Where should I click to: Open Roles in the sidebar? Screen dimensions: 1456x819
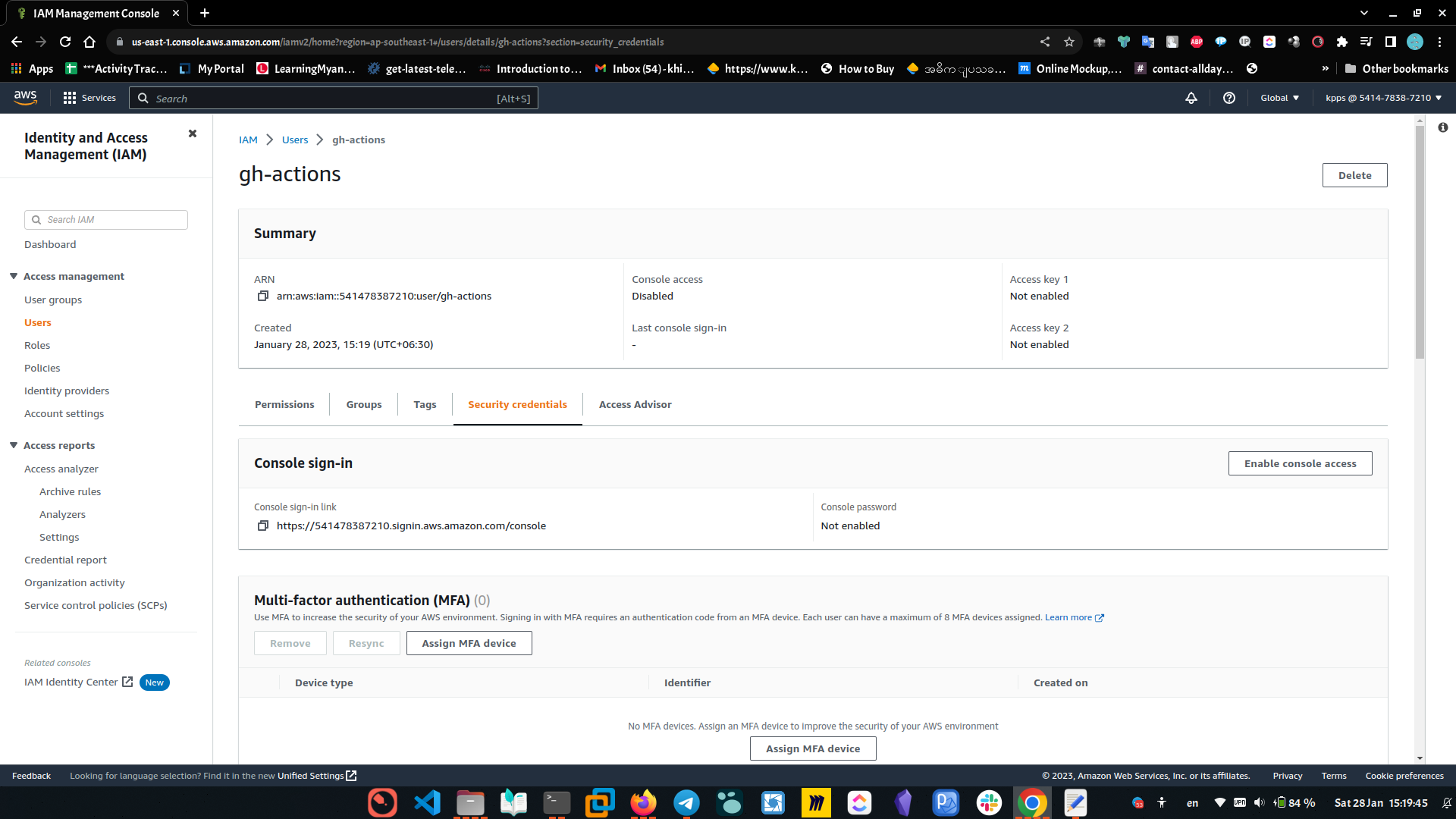coord(37,345)
